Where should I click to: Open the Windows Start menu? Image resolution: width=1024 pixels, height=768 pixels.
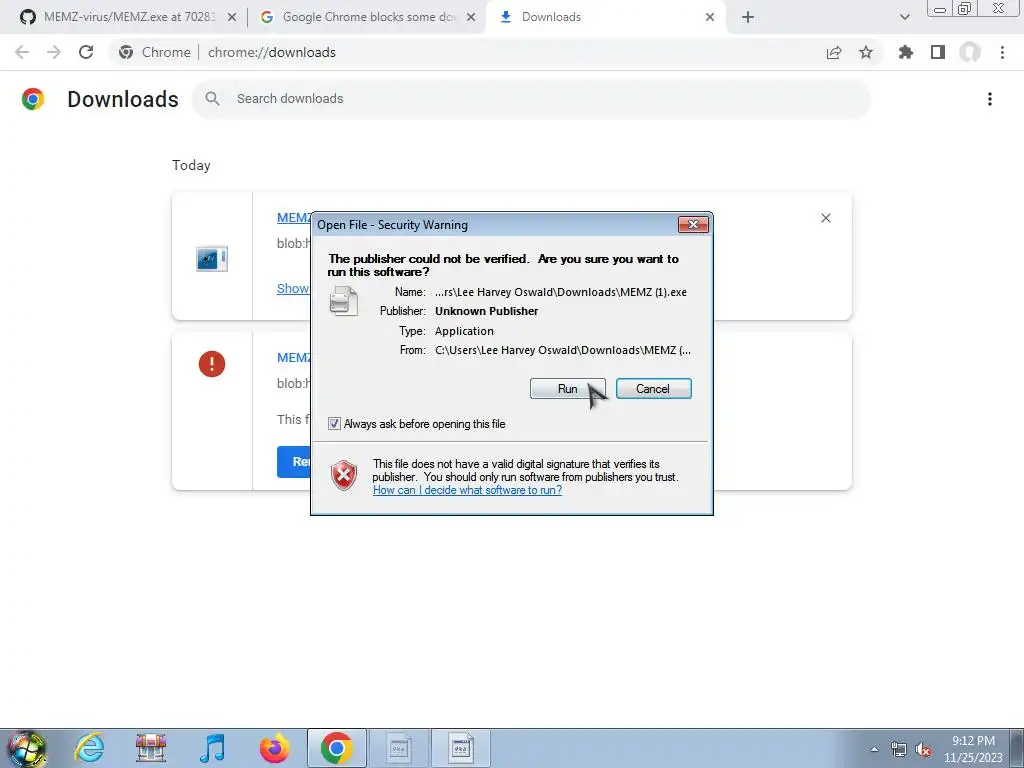click(x=27, y=748)
